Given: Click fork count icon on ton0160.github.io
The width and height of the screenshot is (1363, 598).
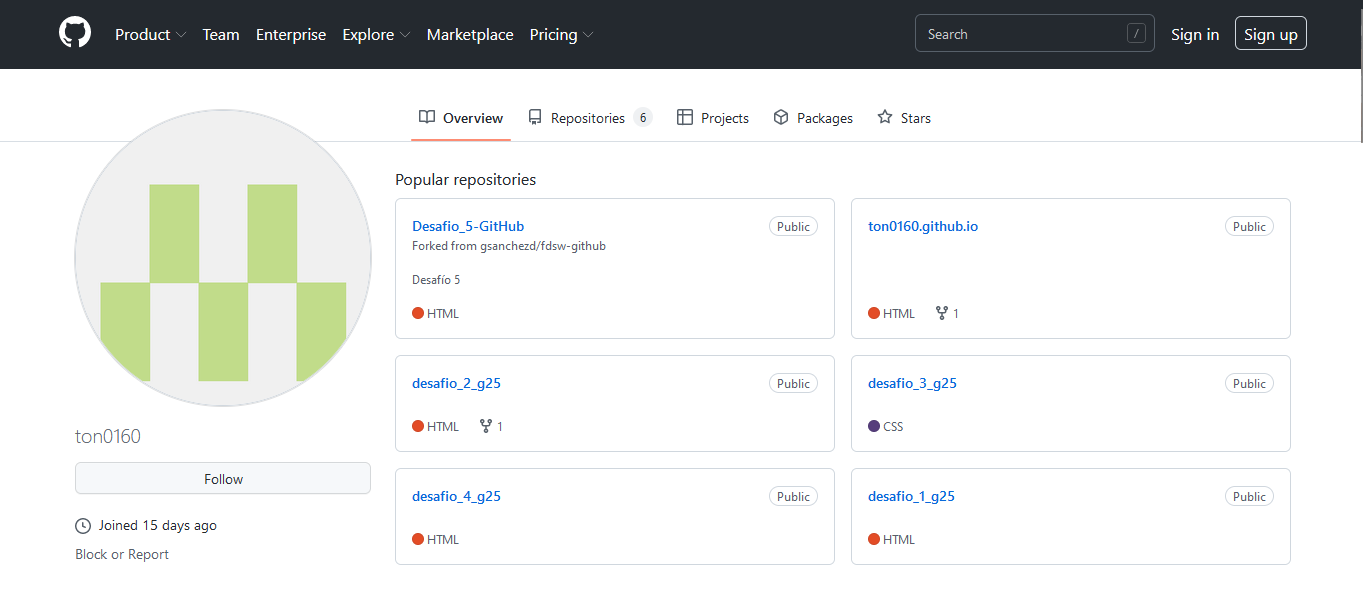Looking at the screenshot, I should coord(941,313).
